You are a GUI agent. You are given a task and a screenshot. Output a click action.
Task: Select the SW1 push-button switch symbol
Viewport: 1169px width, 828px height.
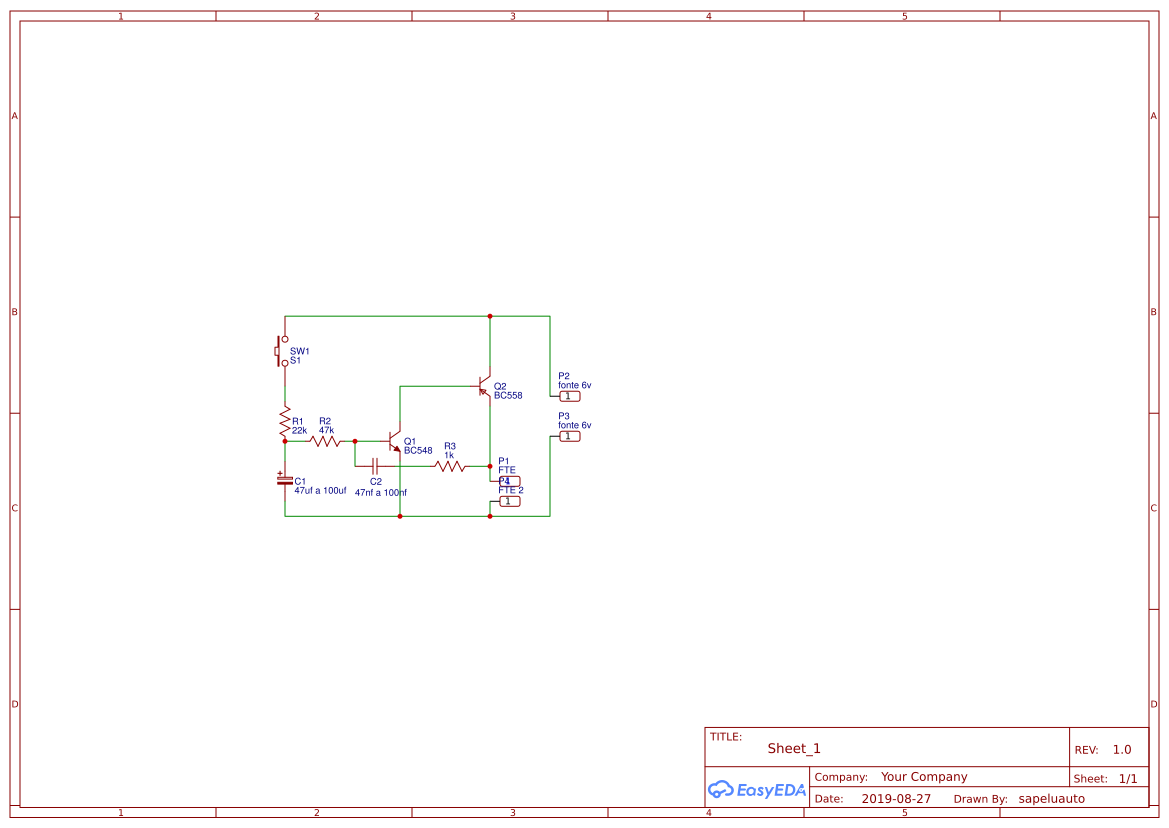coord(283,352)
